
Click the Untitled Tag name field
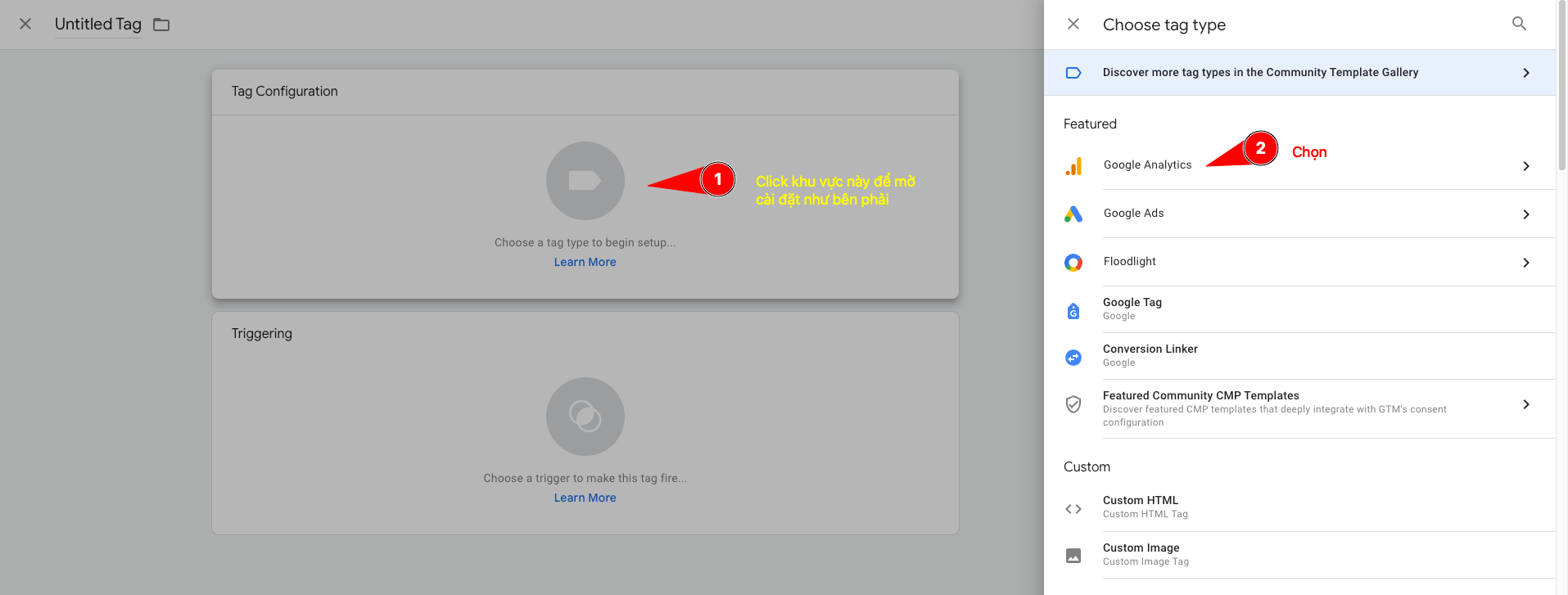97,25
